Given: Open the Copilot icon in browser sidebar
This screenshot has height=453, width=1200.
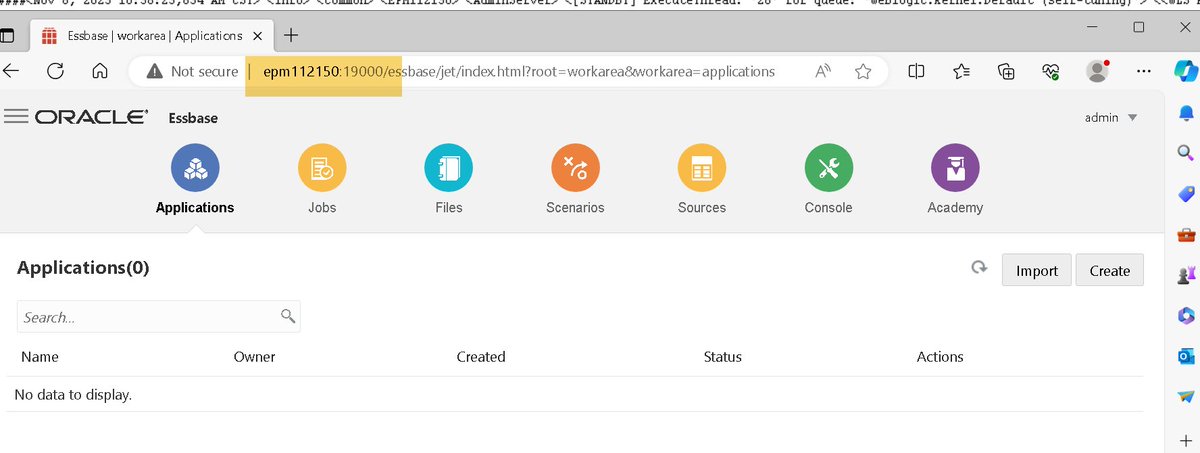Looking at the screenshot, I should [x=1186, y=71].
